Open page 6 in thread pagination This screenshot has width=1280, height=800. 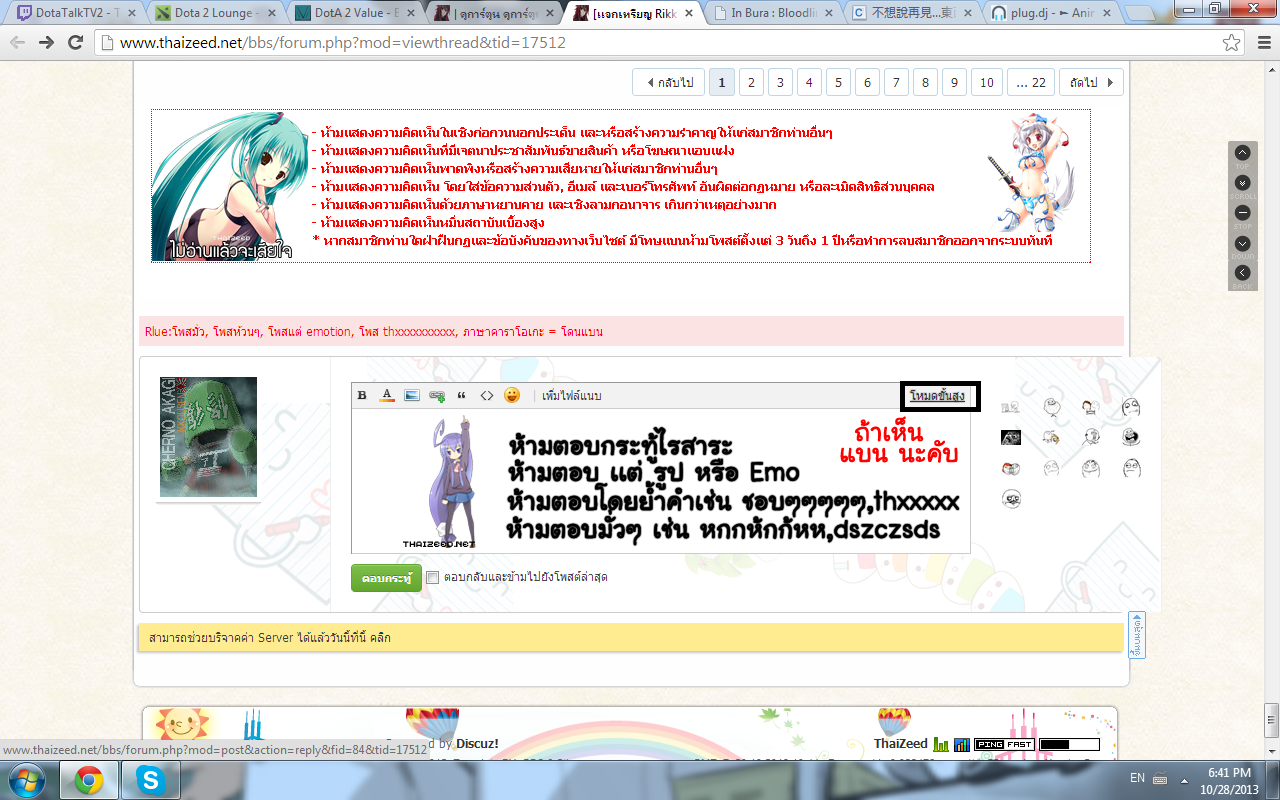(867, 82)
